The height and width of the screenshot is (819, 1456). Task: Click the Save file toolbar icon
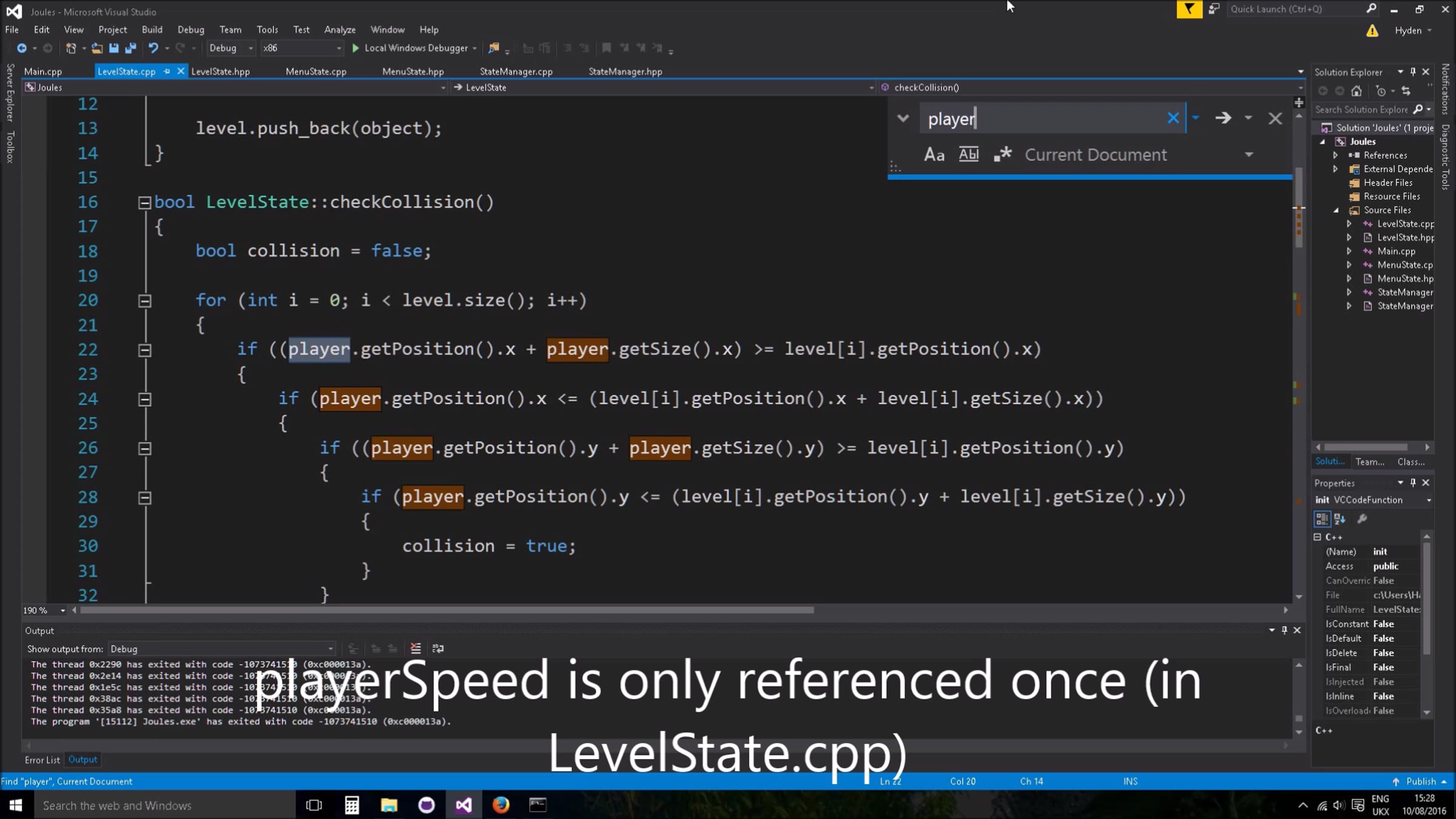(x=113, y=48)
